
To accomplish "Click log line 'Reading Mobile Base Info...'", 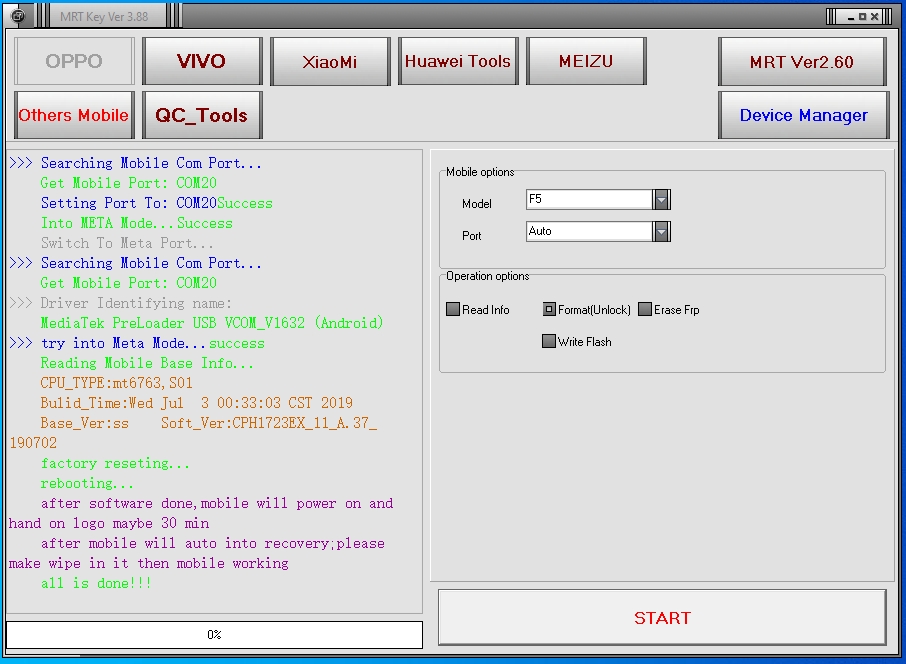I will tap(147, 363).
